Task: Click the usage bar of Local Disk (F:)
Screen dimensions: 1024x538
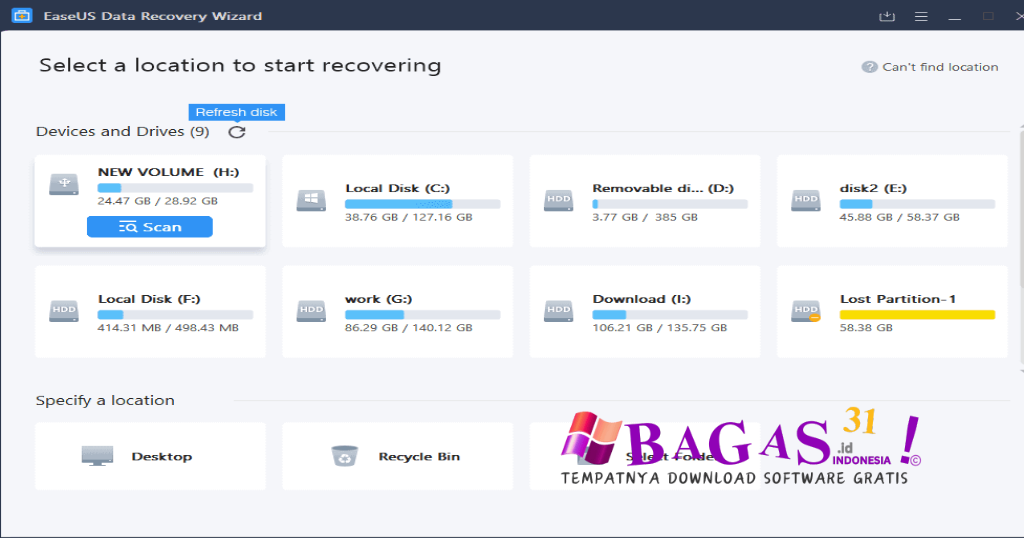Action: tap(175, 315)
